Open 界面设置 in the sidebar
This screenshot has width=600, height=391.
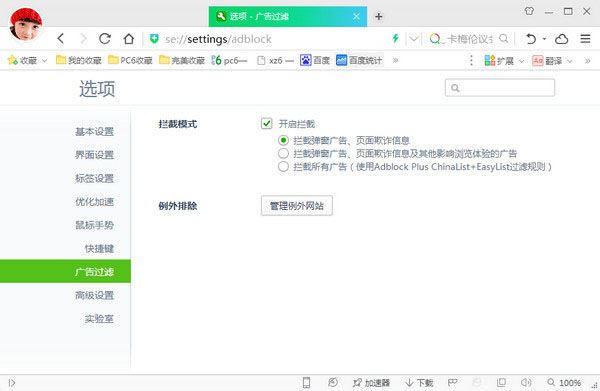(95, 155)
